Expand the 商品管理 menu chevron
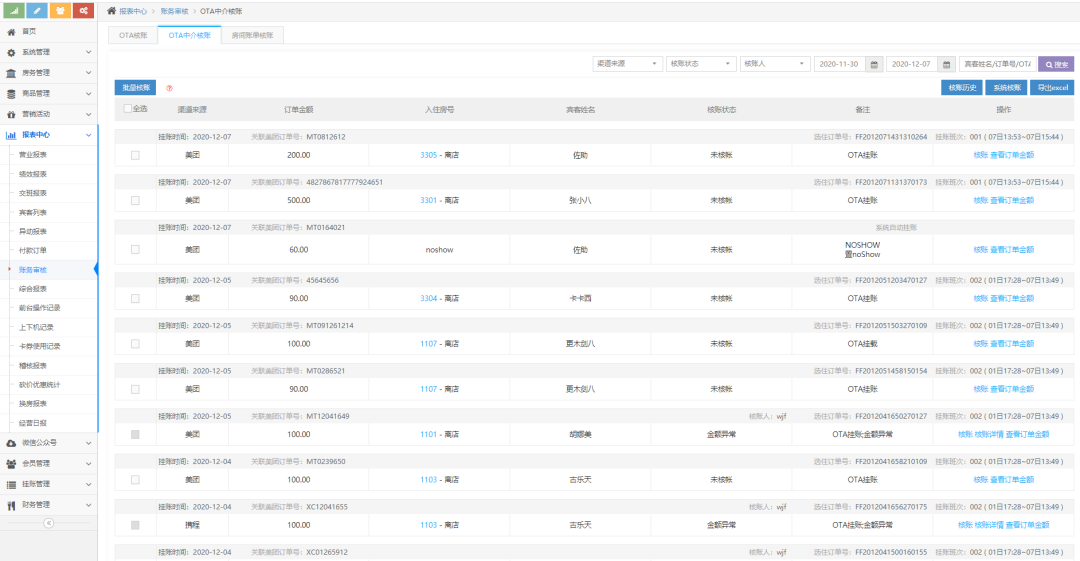This screenshot has height=561, width=1080. tap(88, 94)
